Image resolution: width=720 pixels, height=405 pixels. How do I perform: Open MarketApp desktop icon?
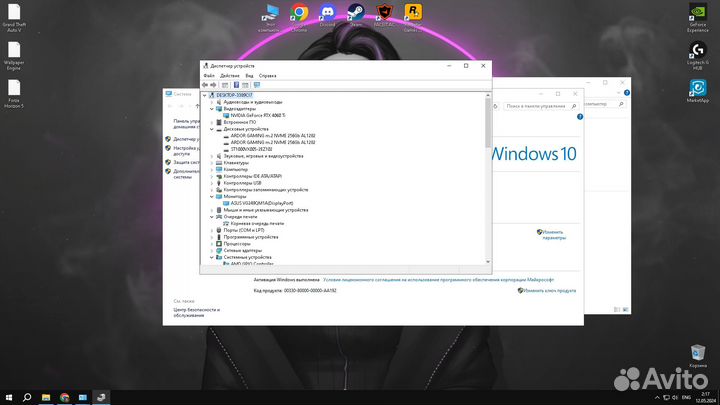698,91
